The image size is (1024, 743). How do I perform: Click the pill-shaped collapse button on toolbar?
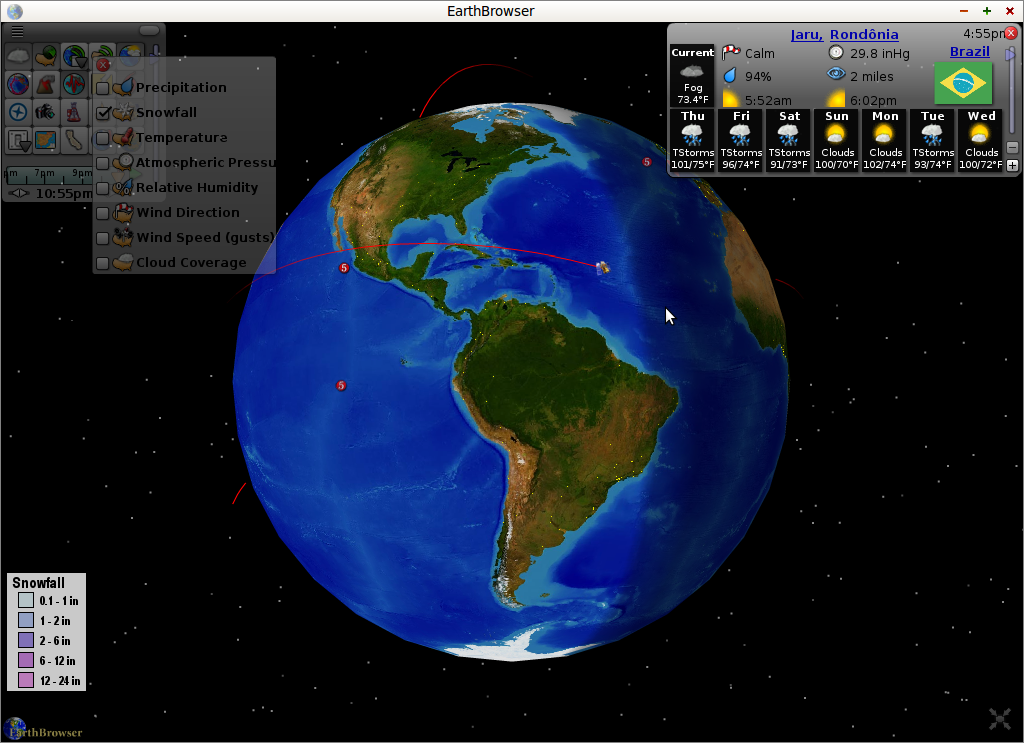click(x=150, y=31)
